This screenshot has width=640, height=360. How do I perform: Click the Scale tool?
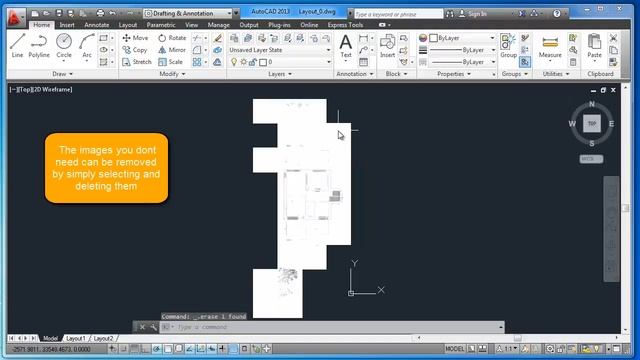point(171,62)
